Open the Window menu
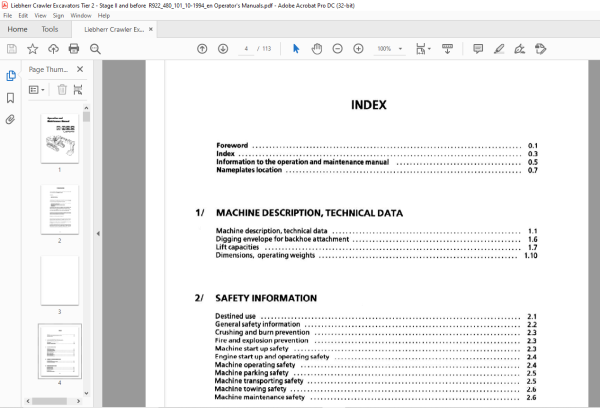The height and width of the screenshot is (408, 600). coord(81,16)
